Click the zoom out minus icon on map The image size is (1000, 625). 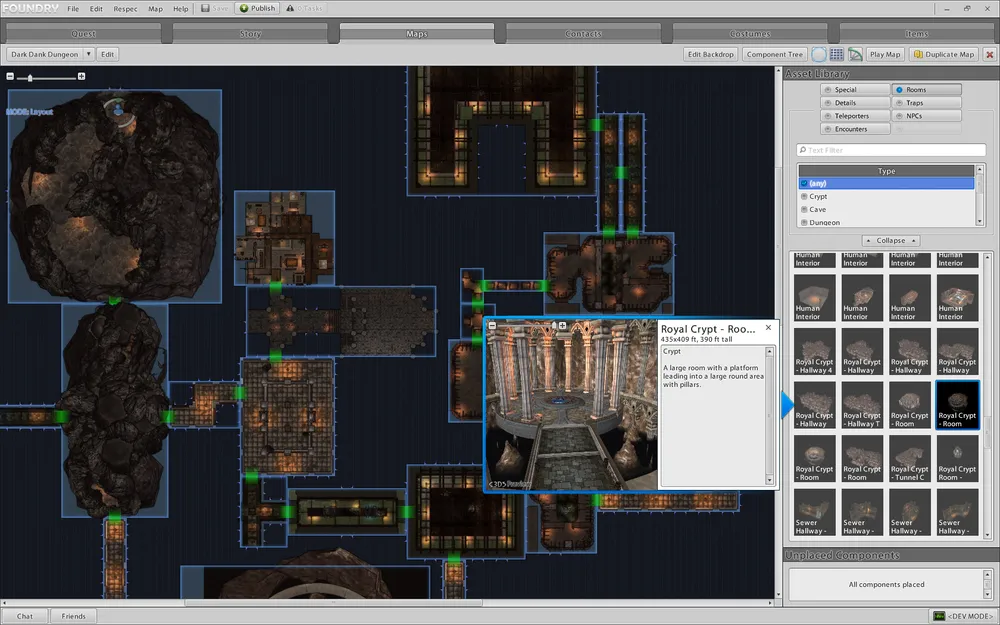10,77
